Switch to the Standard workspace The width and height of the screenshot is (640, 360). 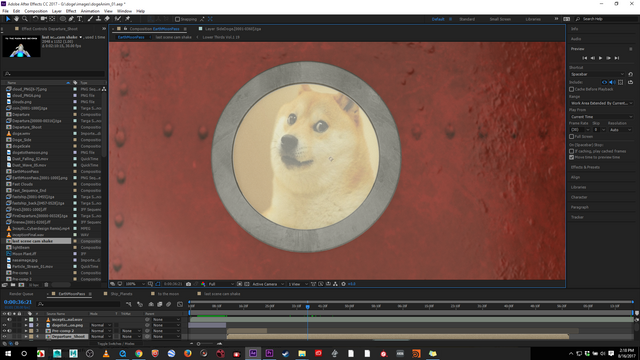(x=467, y=19)
